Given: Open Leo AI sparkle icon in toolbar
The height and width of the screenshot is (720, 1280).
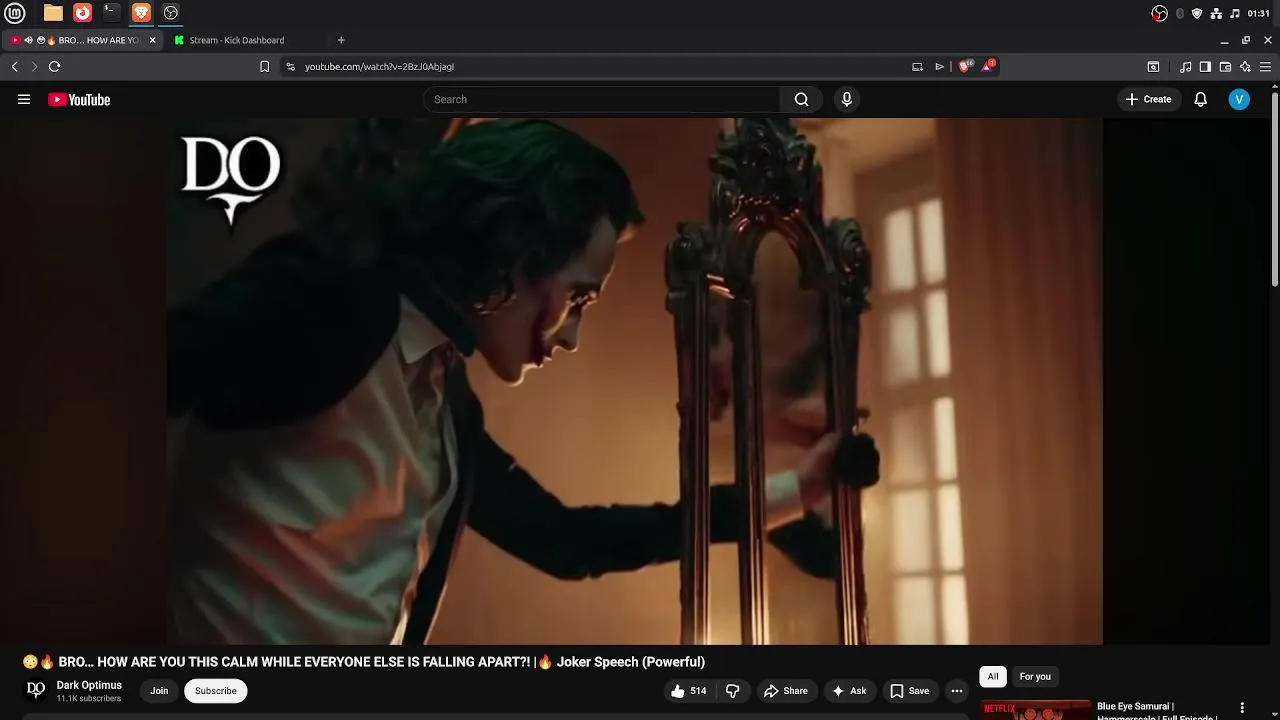Looking at the screenshot, I should (1245, 67).
